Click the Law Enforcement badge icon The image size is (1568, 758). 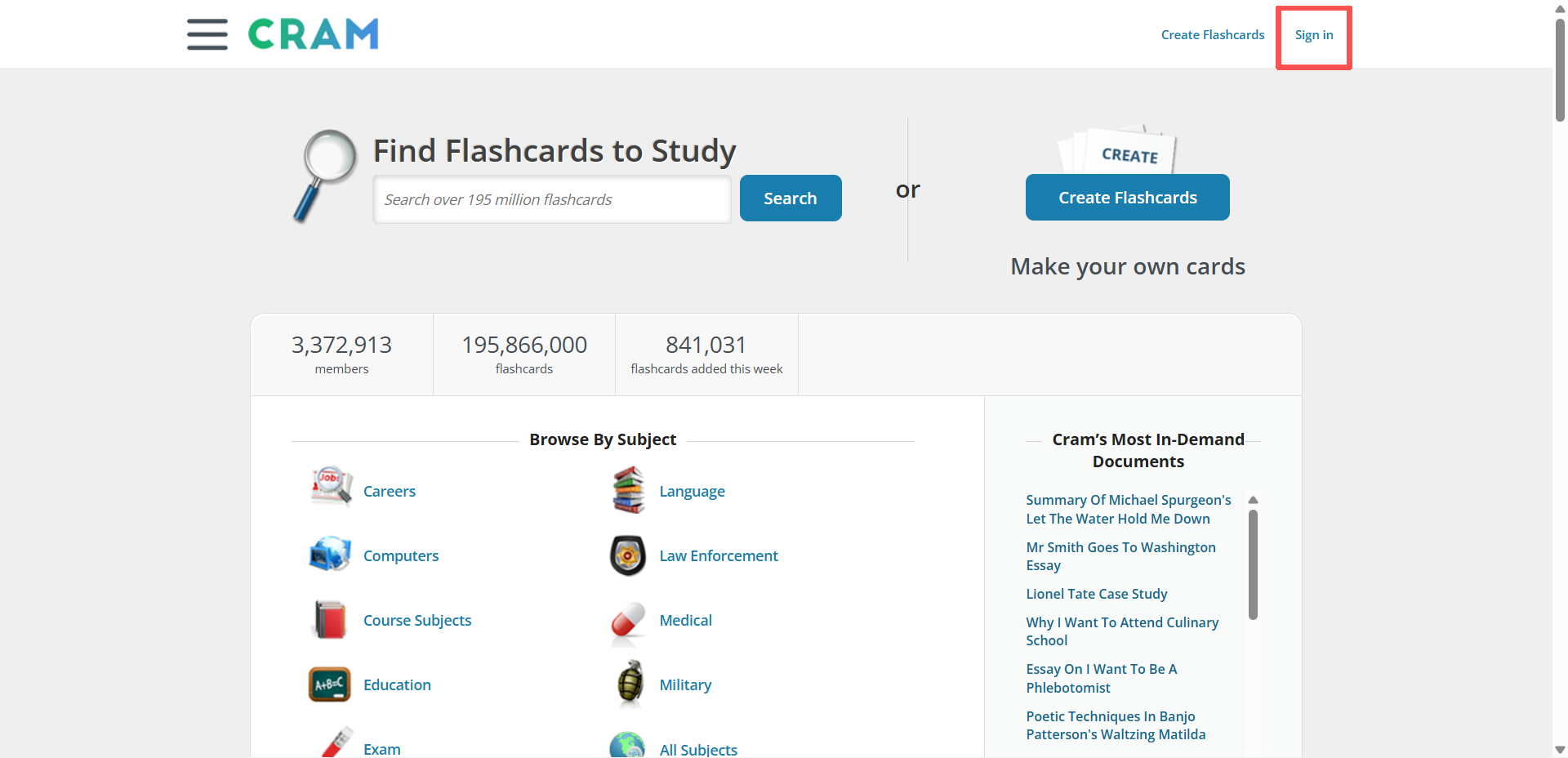click(x=628, y=555)
